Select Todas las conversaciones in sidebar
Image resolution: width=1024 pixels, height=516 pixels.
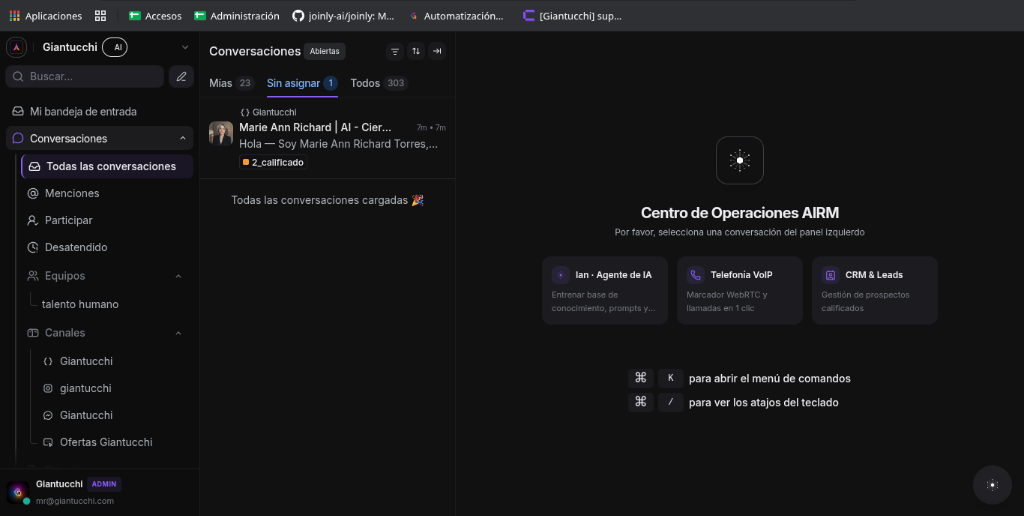click(108, 167)
